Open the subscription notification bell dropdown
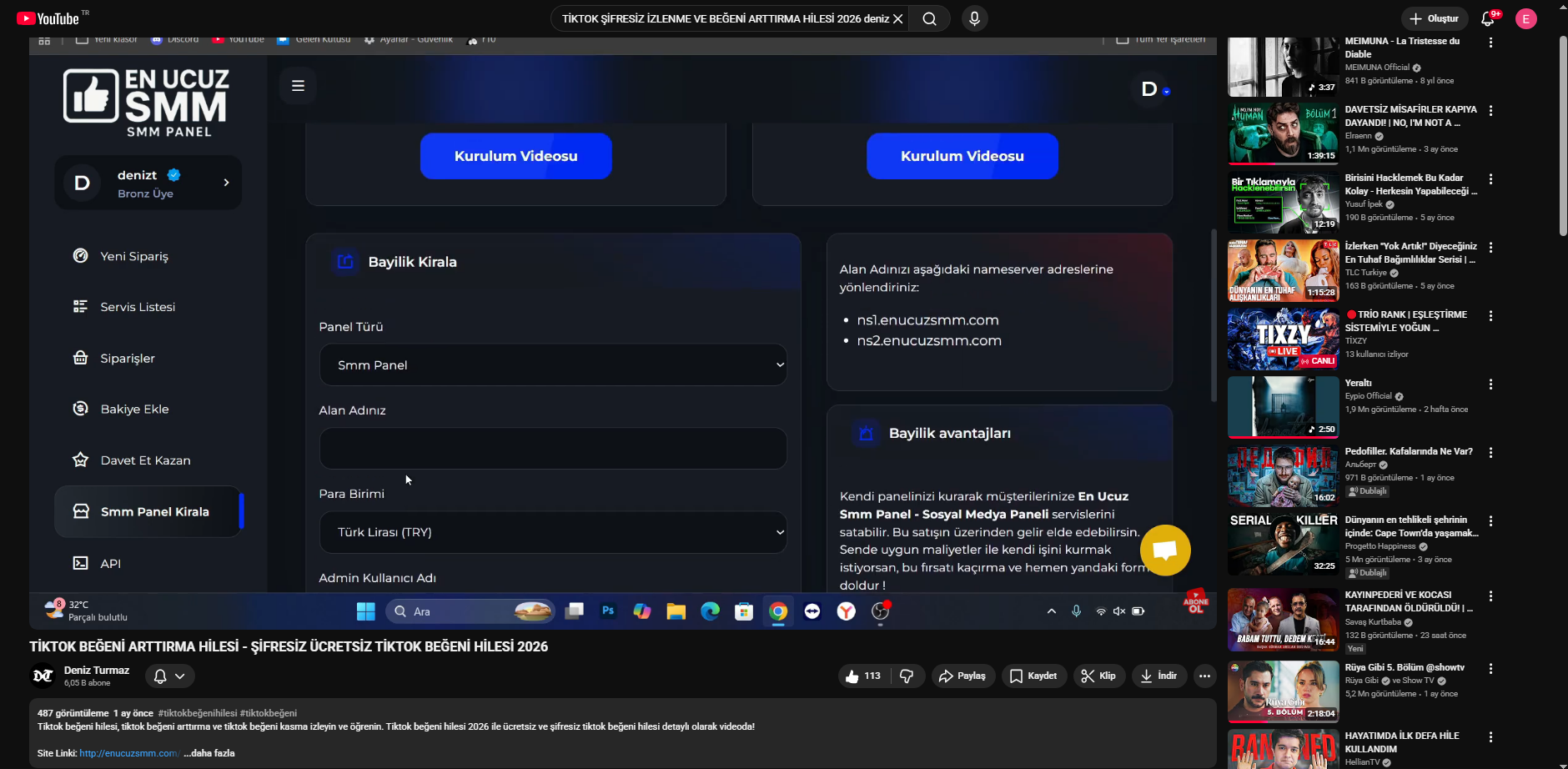Viewport: 1568px width, 769px height. point(170,676)
